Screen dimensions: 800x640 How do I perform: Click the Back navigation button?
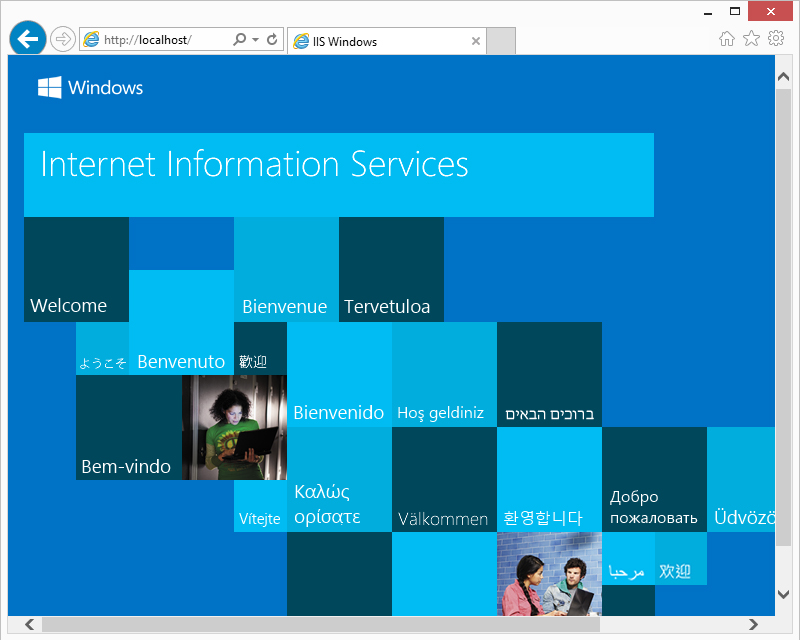[x=28, y=38]
